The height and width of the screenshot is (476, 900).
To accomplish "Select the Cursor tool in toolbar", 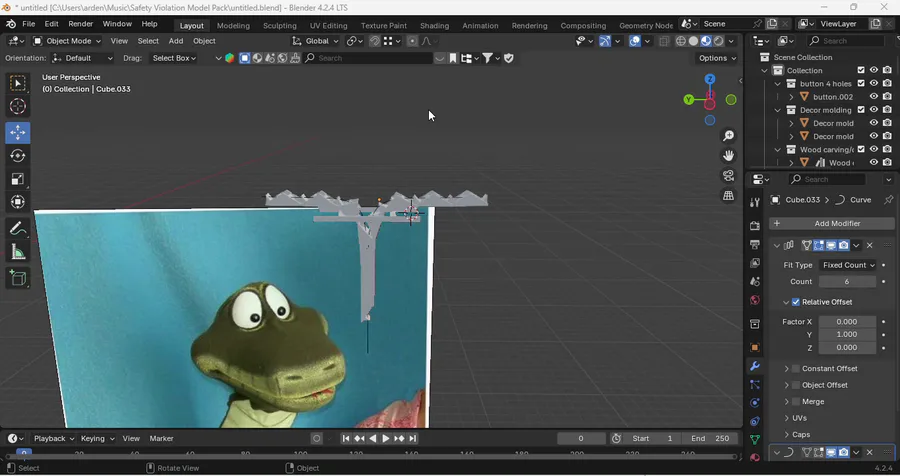I will click(x=18, y=106).
